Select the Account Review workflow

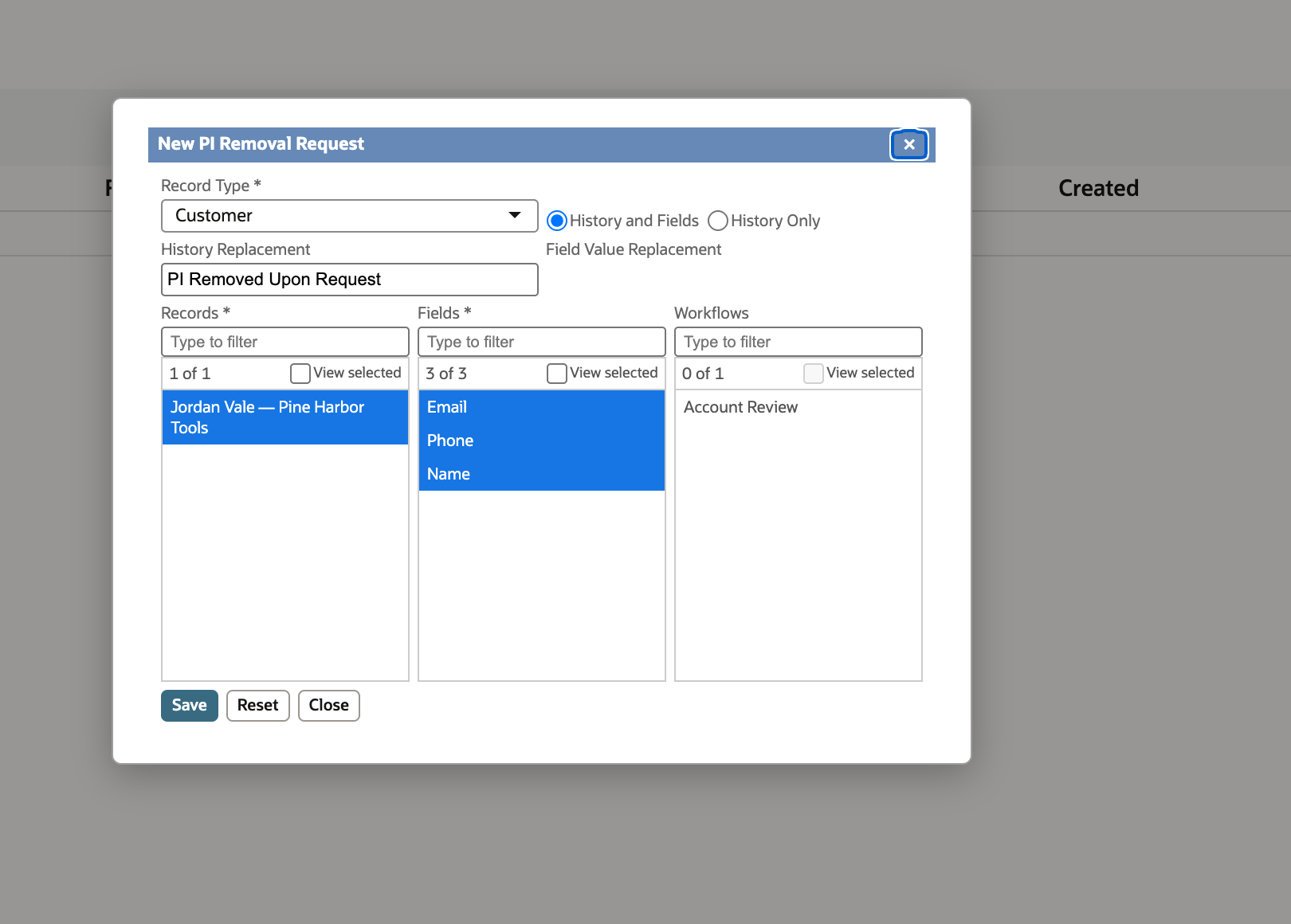click(799, 407)
